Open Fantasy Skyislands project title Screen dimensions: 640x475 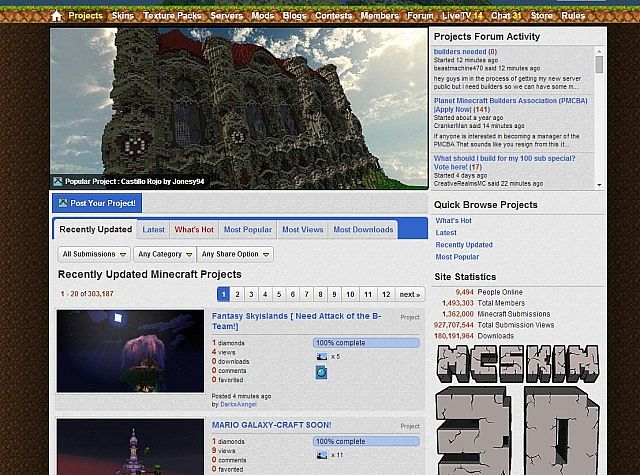pyautogui.click(x=297, y=321)
